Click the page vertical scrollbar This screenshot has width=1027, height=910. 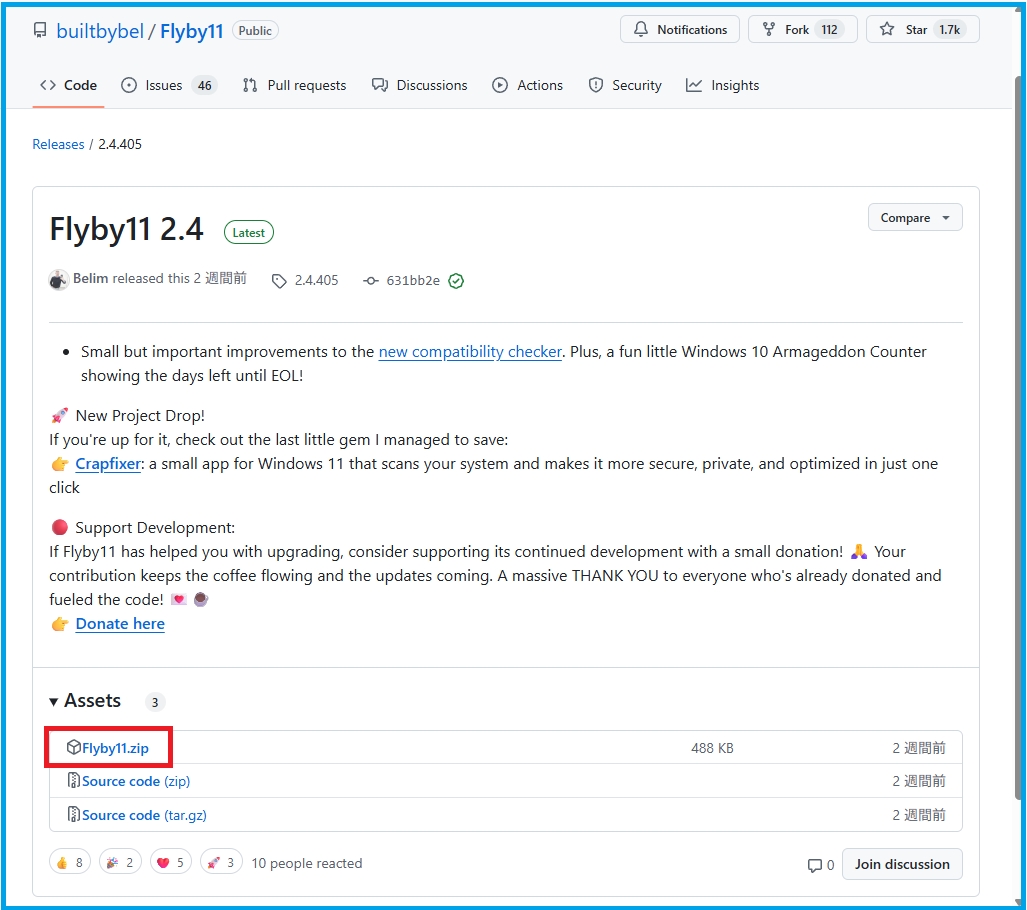pyautogui.click(x=1018, y=437)
